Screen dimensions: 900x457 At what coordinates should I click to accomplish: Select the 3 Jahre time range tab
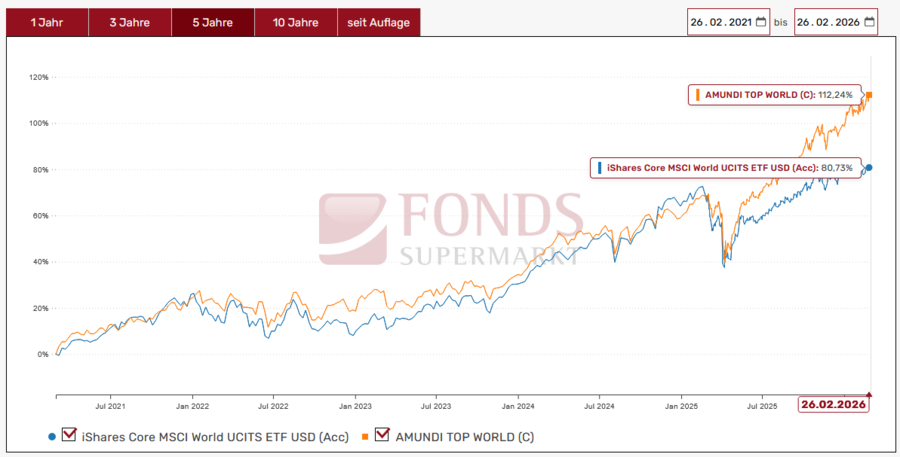point(130,22)
